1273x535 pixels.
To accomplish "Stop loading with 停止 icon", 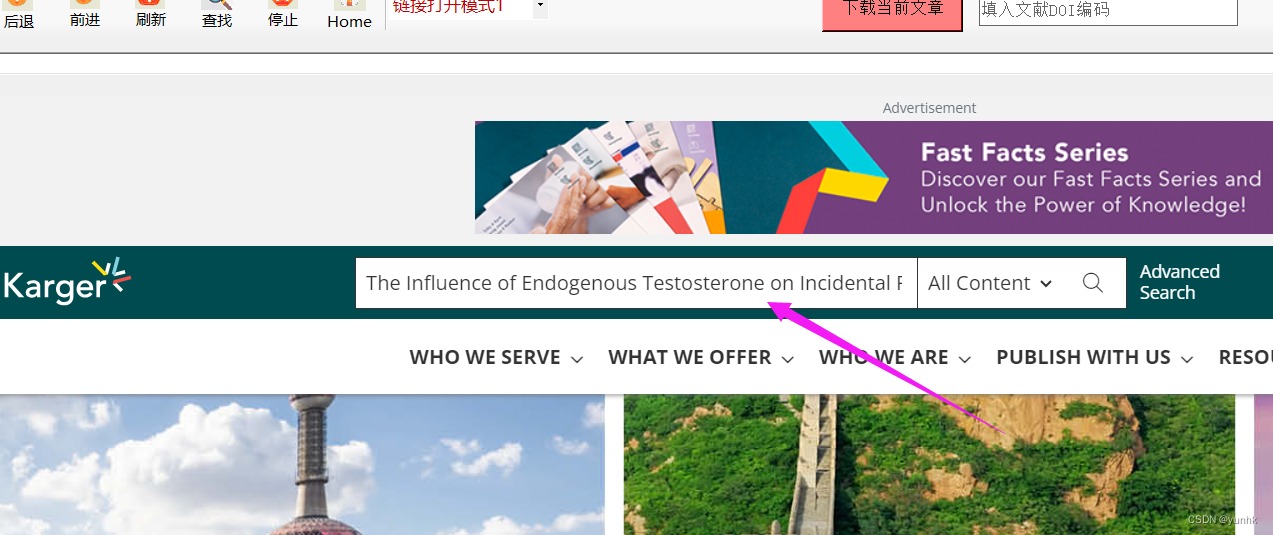I will click(283, 14).
